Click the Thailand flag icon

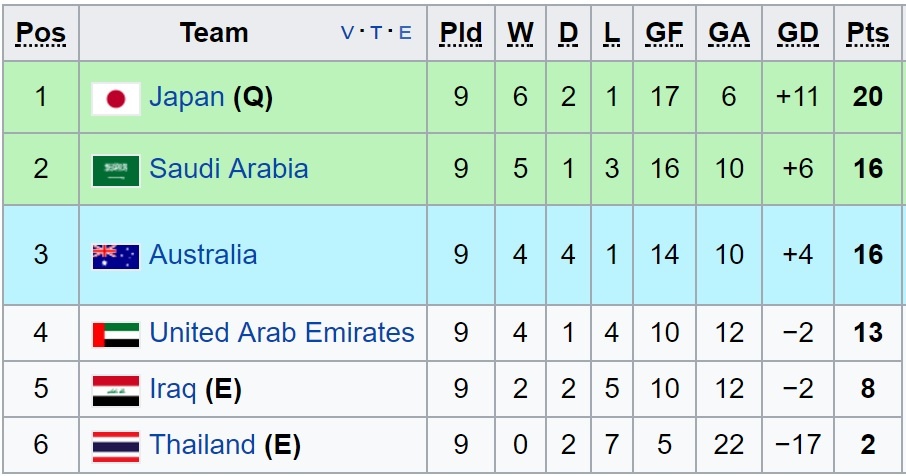click(116, 446)
